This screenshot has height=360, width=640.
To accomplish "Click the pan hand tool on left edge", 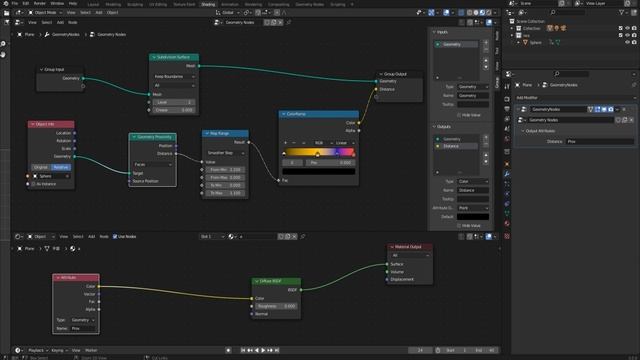I will [x=3, y=54].
